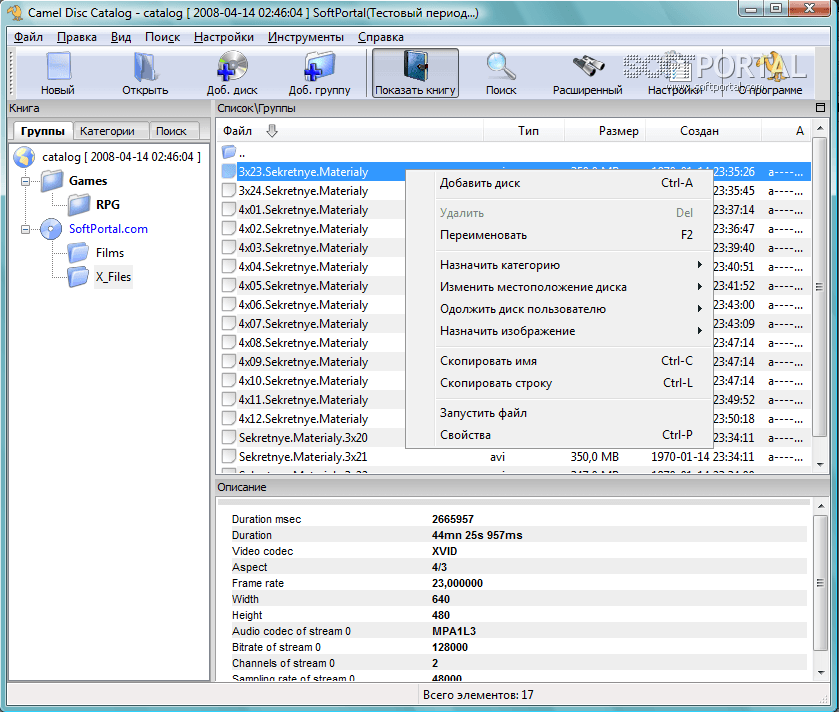839x712 pixels.
Task: Tick the checkbox for 4x08.Sekretnye.Materialy
Action: (x=229, y=342)
